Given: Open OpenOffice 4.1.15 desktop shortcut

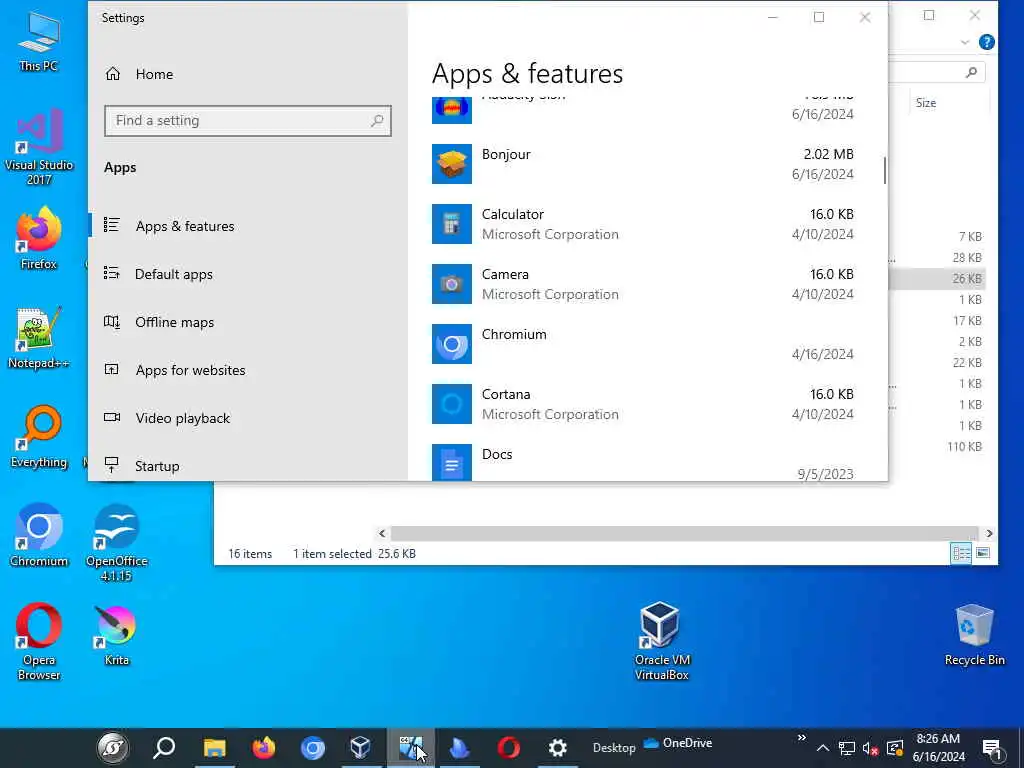Looking at the screenshot, I should point(116,543).
